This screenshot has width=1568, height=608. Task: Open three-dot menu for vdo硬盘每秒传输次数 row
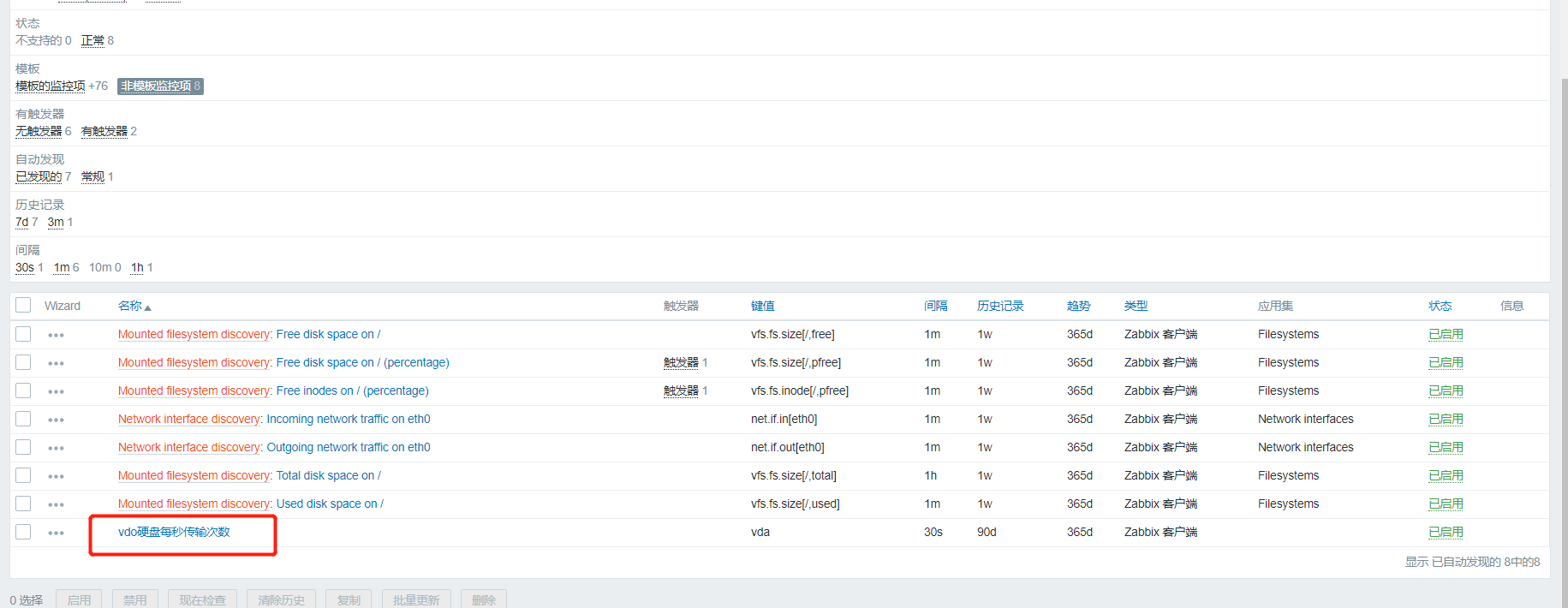56,533
